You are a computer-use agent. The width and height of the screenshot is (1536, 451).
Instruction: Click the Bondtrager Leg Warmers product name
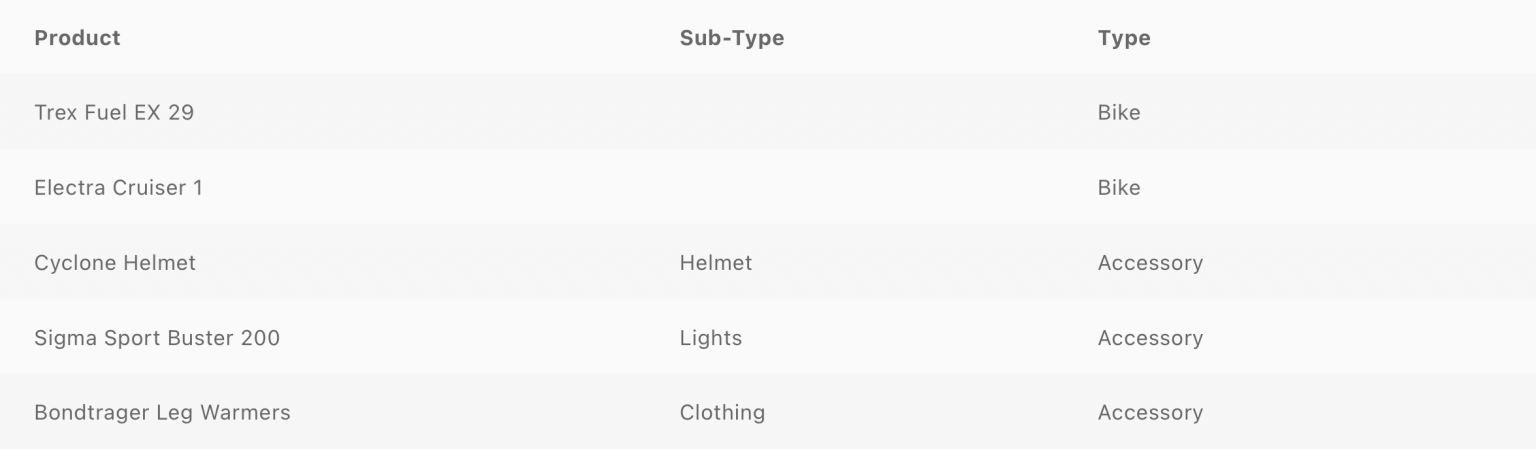[x=162, y=412]
